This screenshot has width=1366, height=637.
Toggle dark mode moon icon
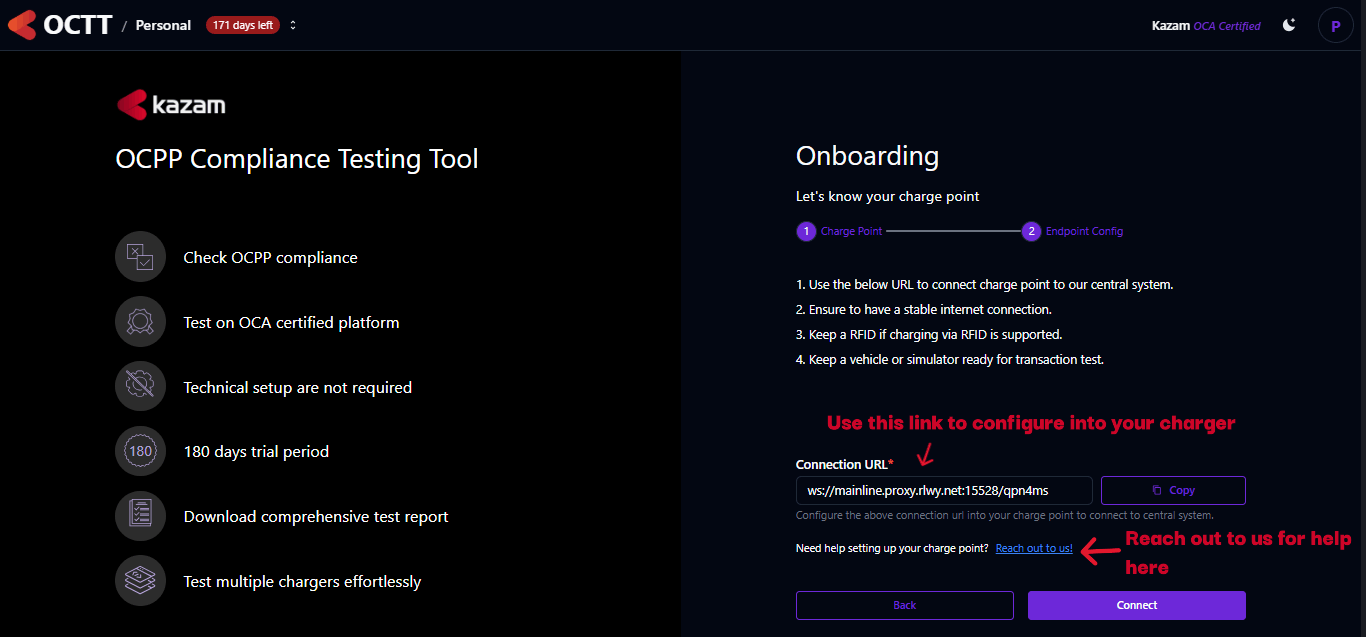(1289, 25)
